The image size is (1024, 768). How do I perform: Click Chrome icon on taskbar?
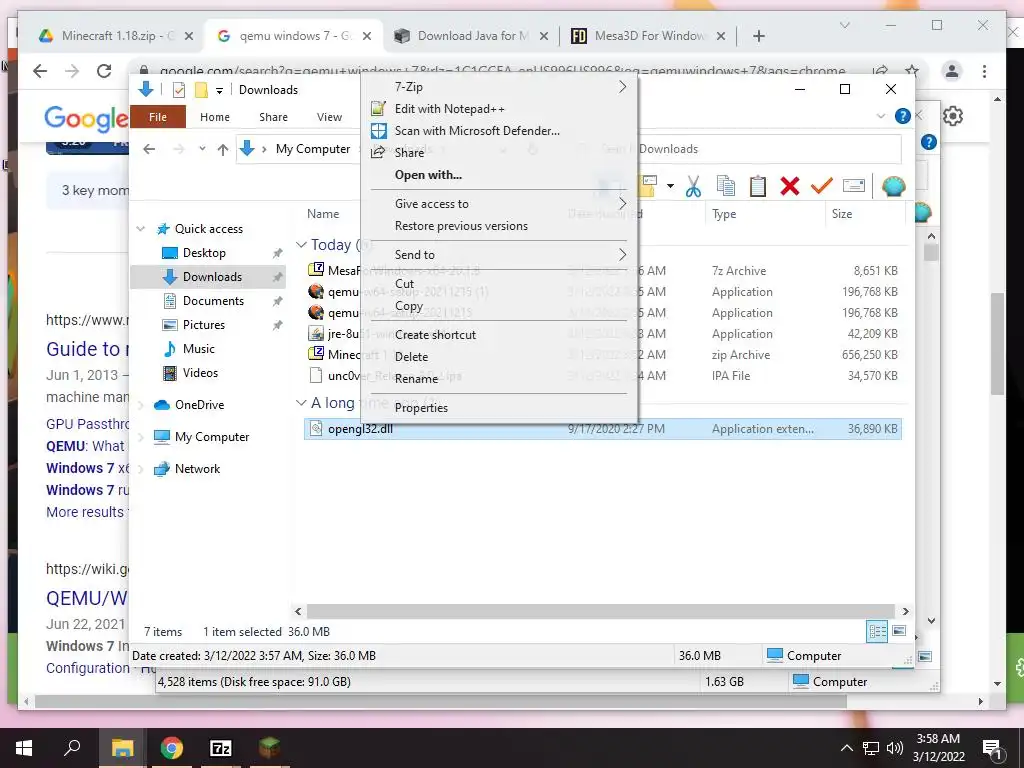point(172,748)
